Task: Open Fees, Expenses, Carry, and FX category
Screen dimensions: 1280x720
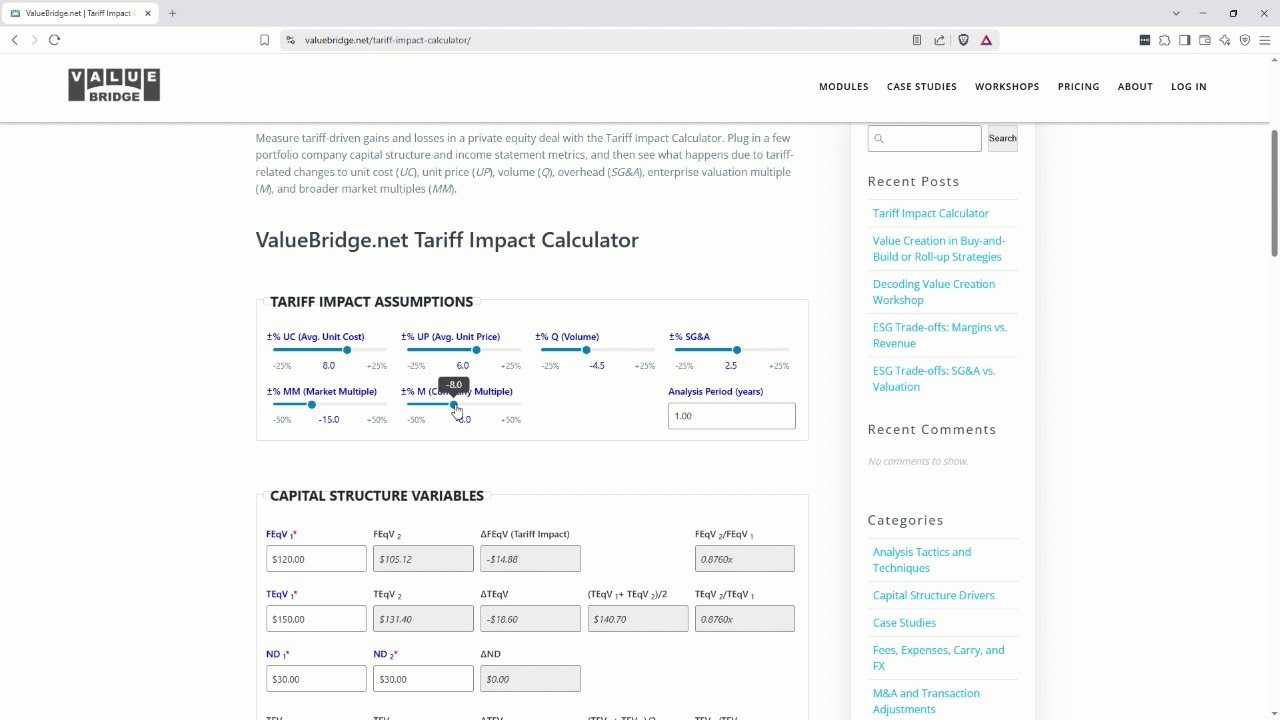Action: point(939,658)
